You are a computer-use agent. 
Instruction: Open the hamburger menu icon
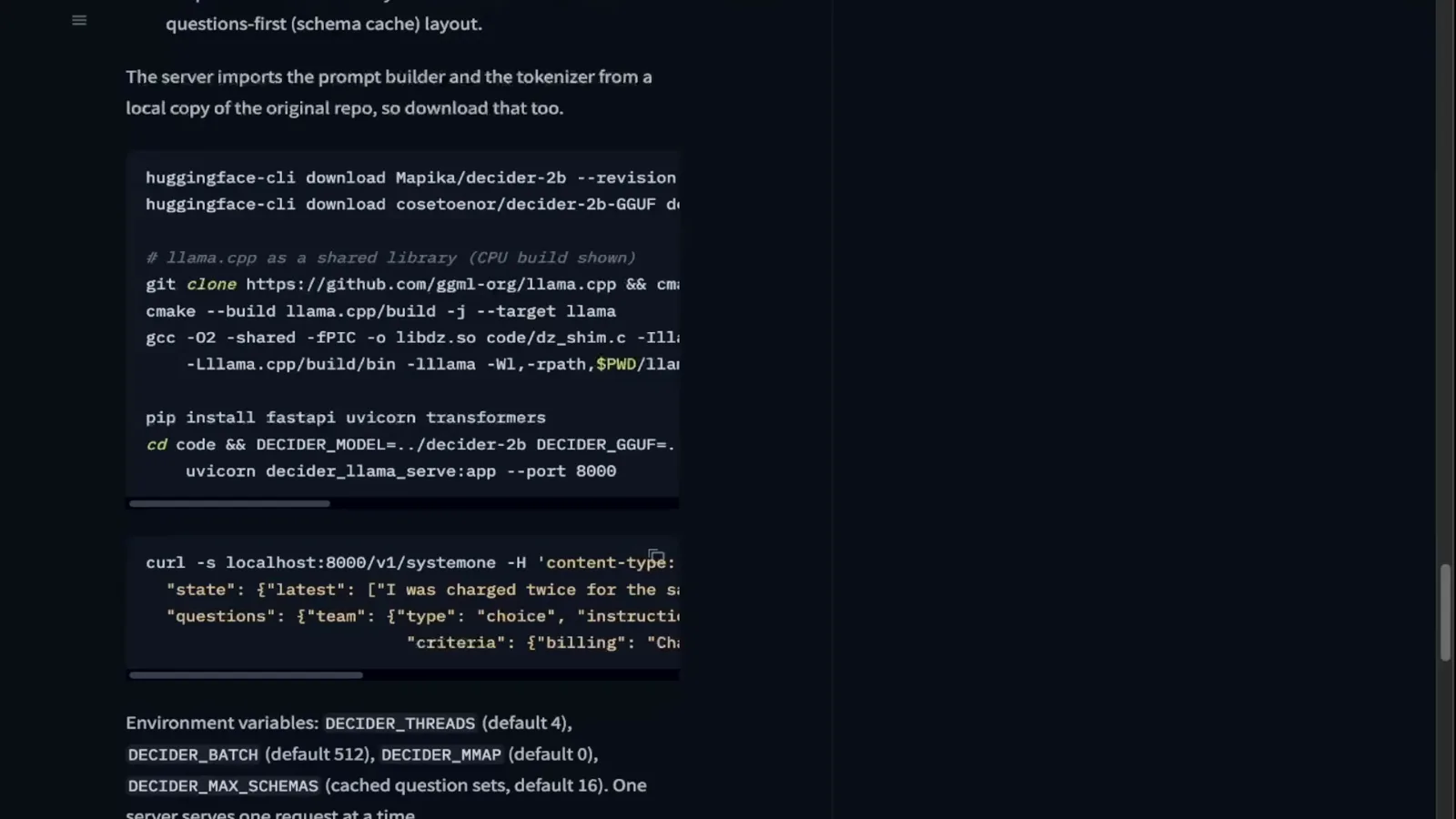(79, 20)
